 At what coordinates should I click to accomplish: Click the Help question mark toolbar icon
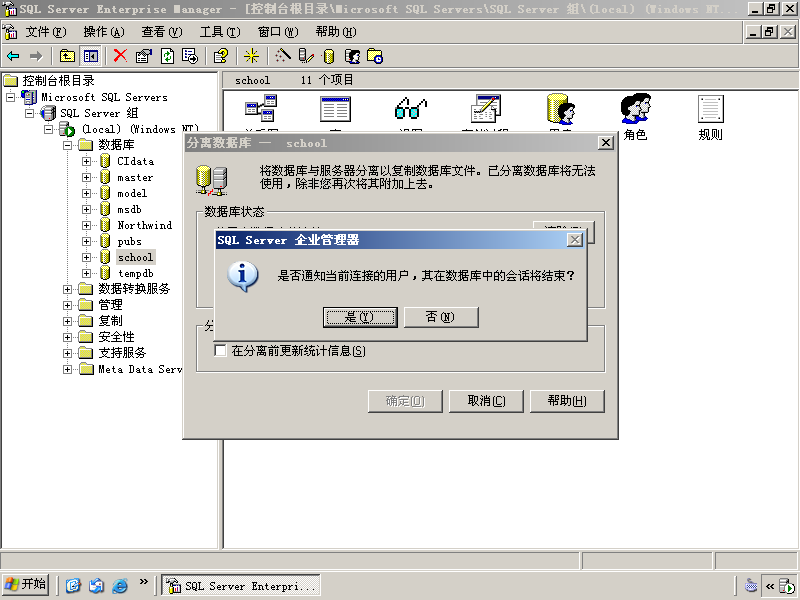coord(220,56)
